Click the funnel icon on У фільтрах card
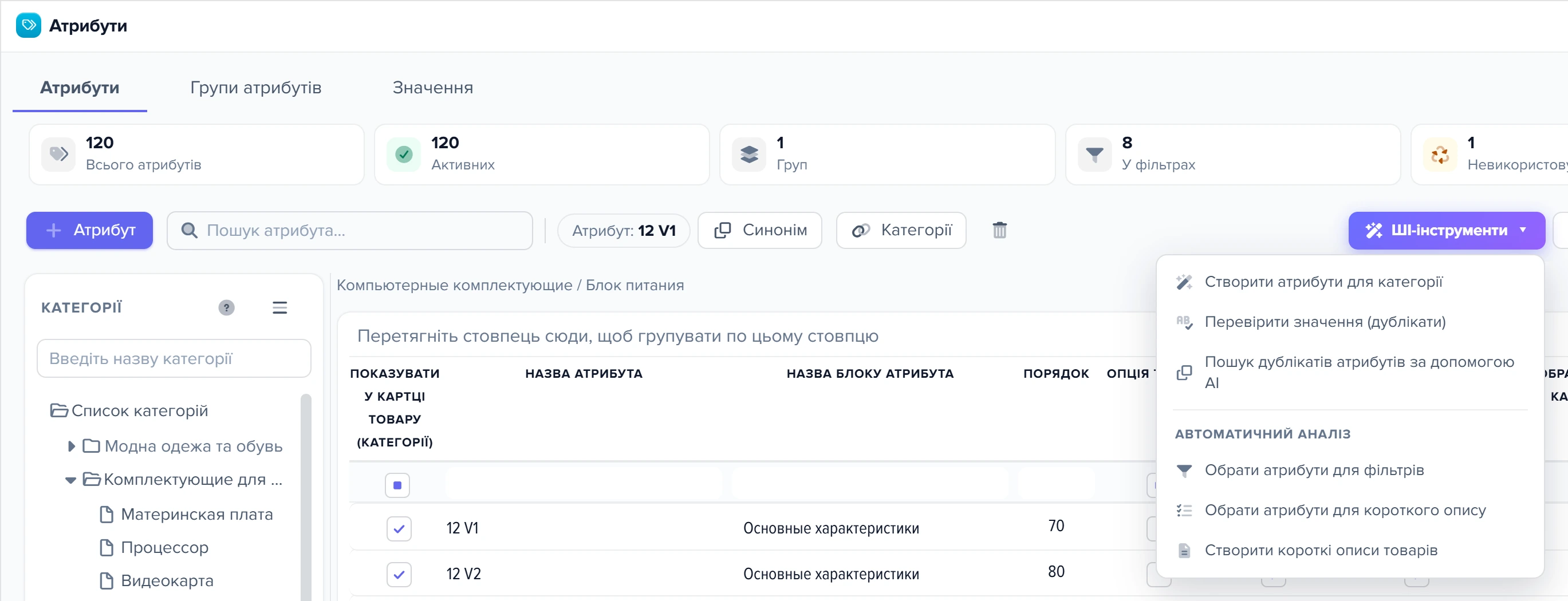Viewport: 1568px width, 601px height. (x=1094, y=155)
